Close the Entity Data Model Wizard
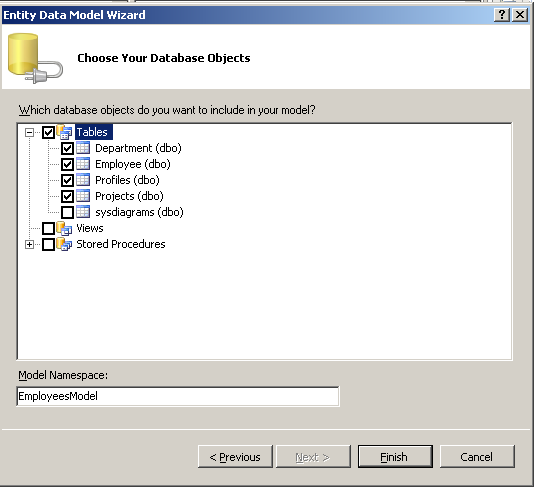Viewport: 534px width, 487px height. [520, 15]
